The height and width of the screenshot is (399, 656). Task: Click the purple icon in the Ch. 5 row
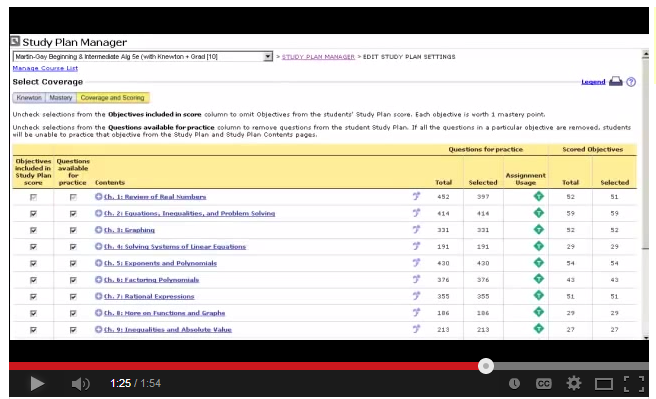point(416,263)
